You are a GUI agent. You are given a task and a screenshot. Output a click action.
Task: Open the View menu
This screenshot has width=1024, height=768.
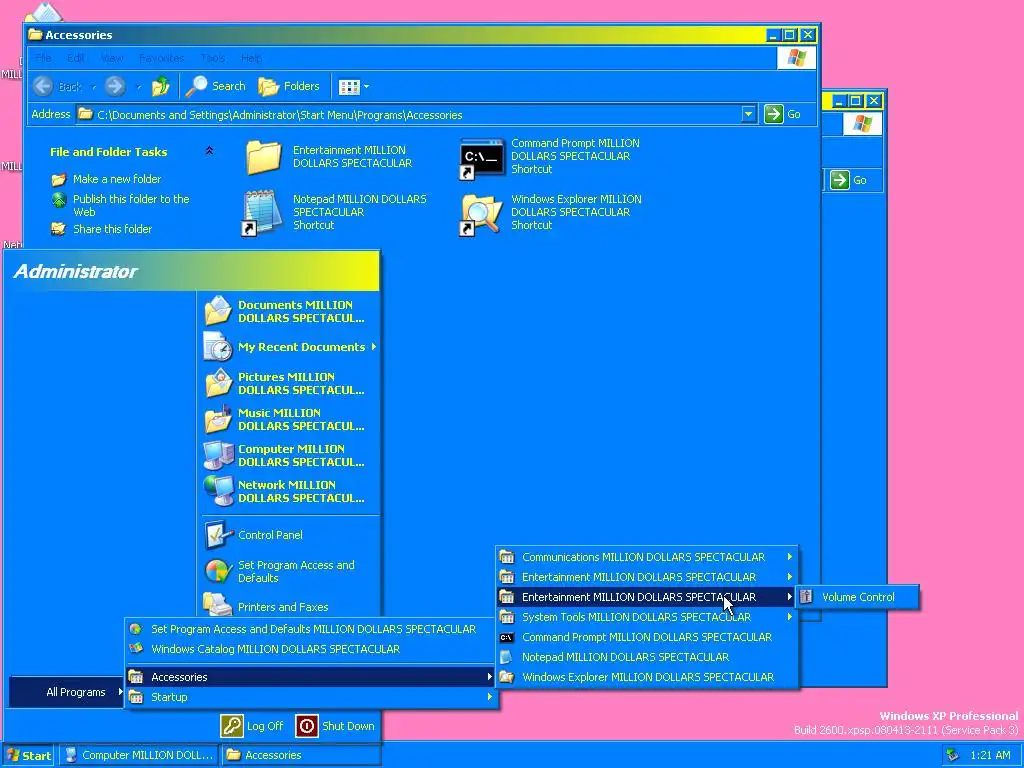112,58
